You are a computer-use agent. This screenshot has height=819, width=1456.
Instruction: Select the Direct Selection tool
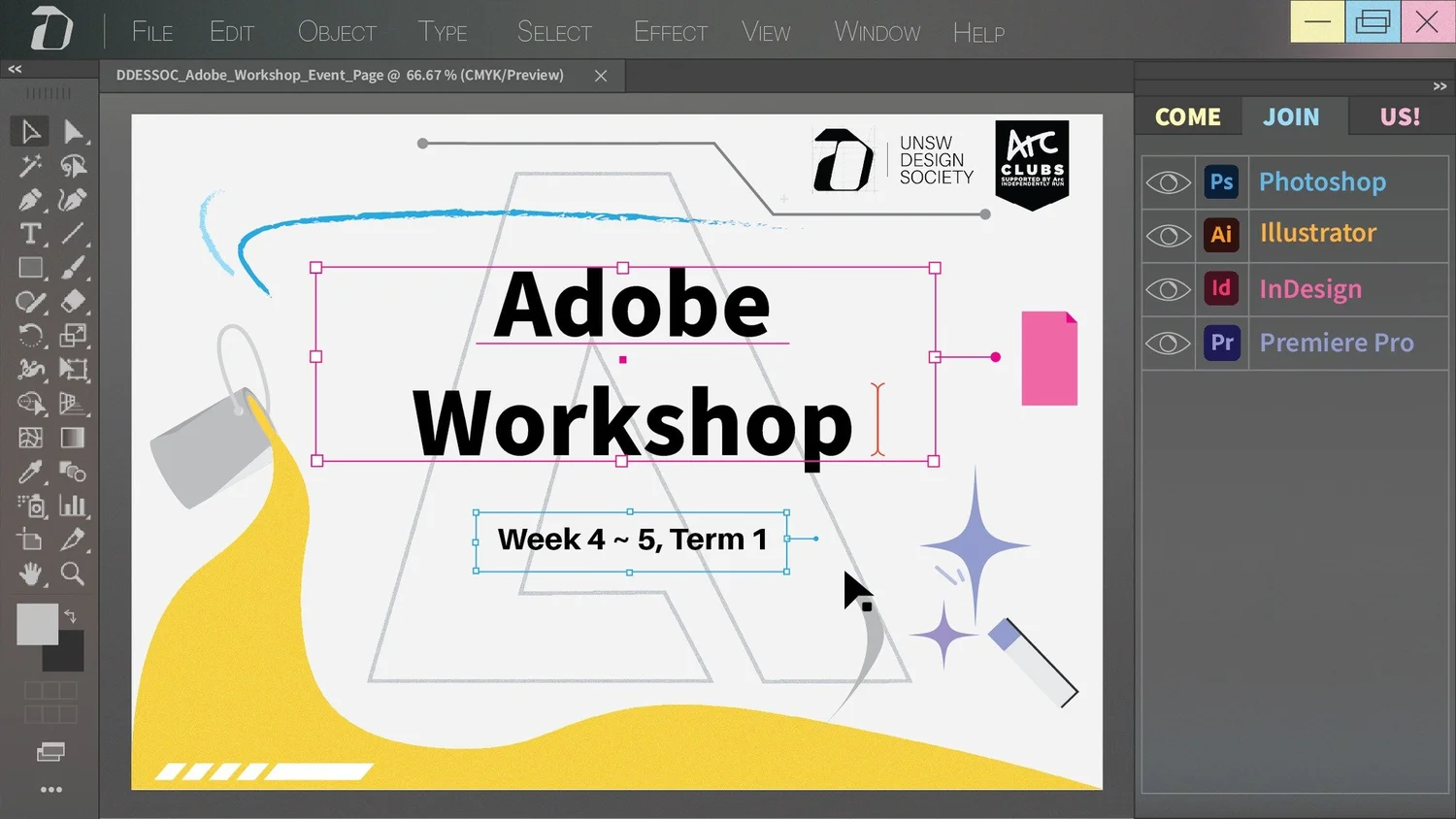click(73, 131)
